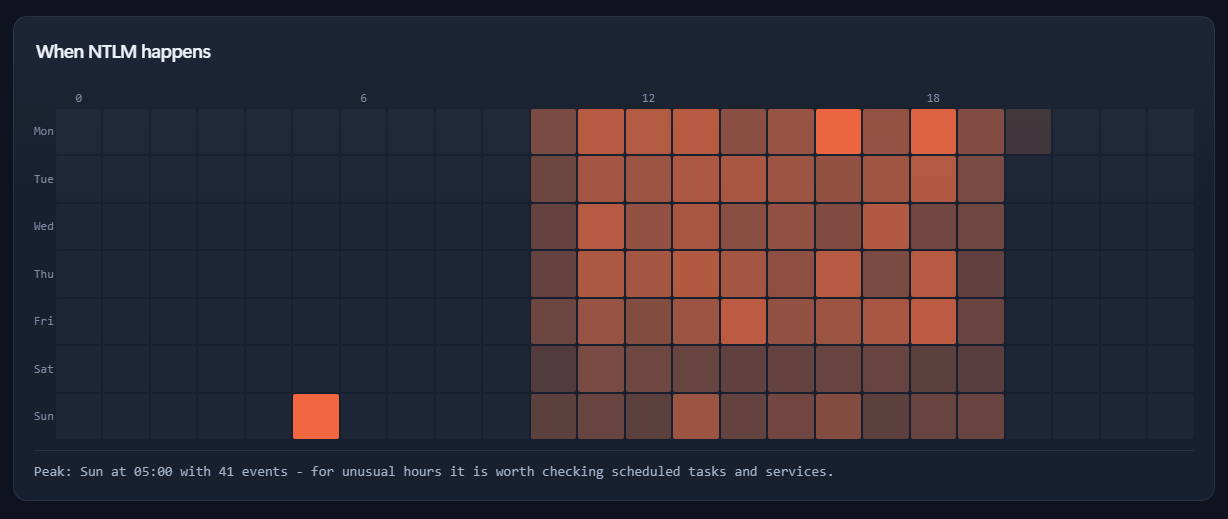
Task: Select the Thu 16:00 heatmap cell
Action: coord(839,274)
